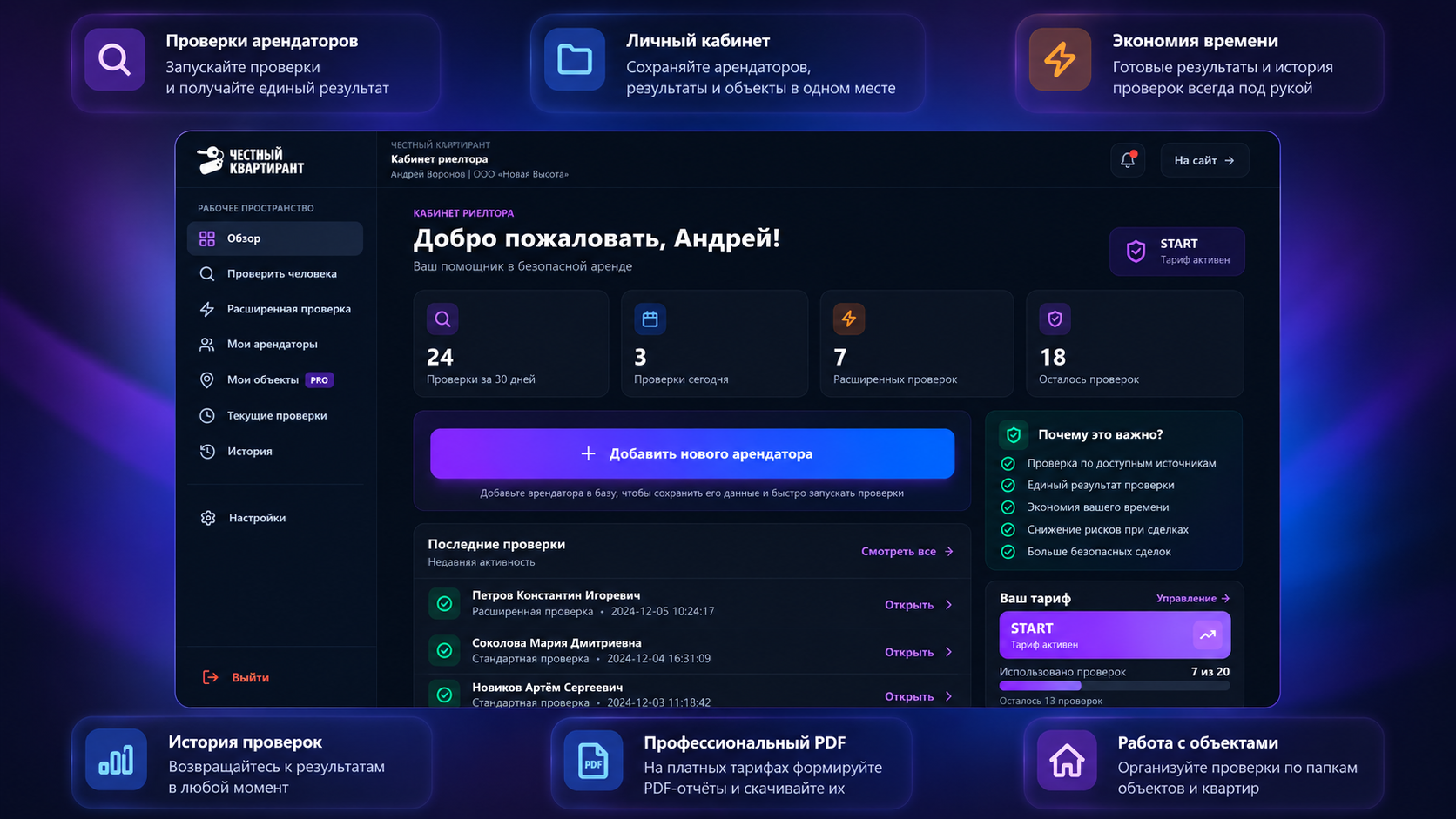
Task: Click the 24 Проверки за 30 дней card
Action: point(511,344)
